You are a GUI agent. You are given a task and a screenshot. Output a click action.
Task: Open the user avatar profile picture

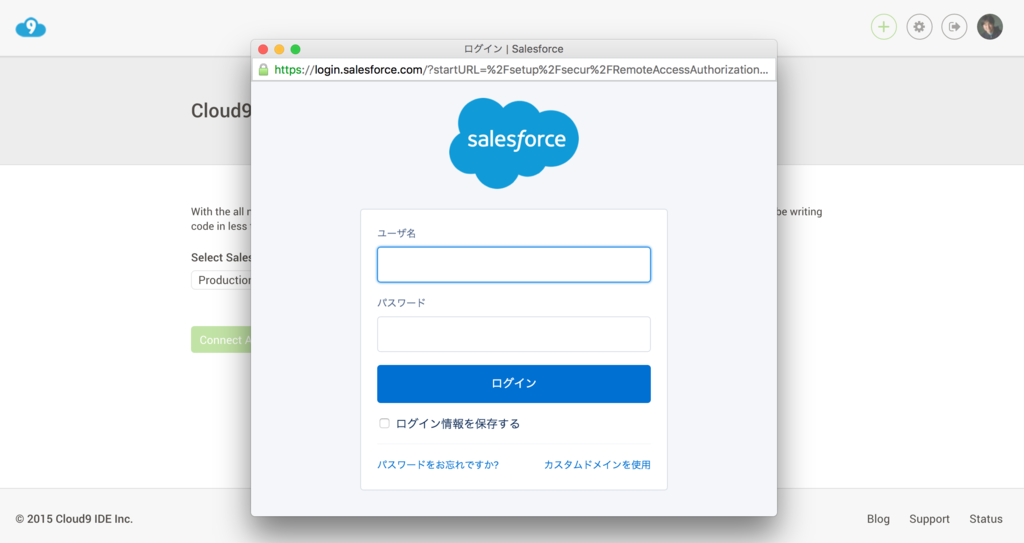tap(989, 27)
